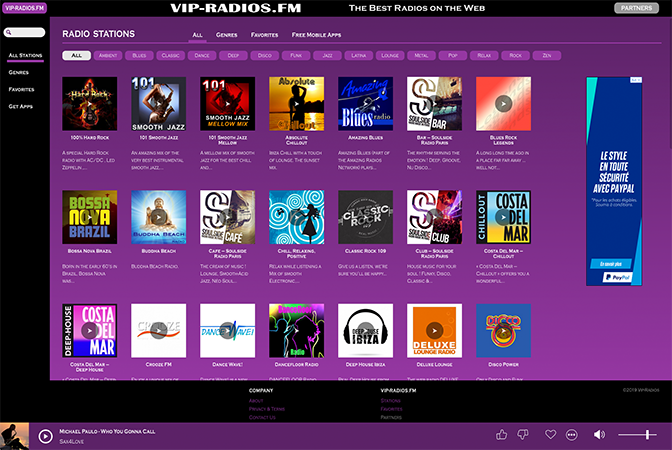
Task: Play the 101 Smooth Jazz station
Action: (159, 104)
